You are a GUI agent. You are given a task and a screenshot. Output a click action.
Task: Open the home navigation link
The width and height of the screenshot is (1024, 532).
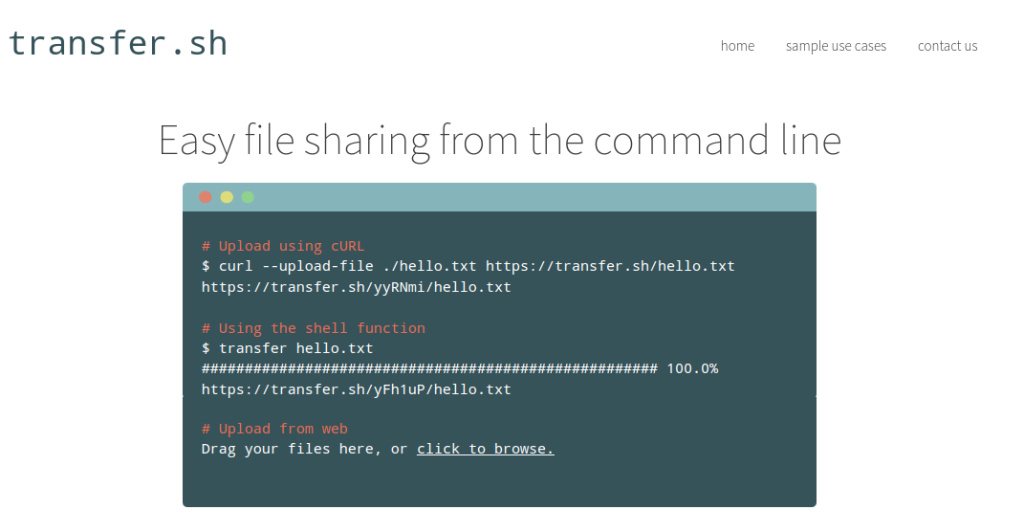[x=737, y=46]
